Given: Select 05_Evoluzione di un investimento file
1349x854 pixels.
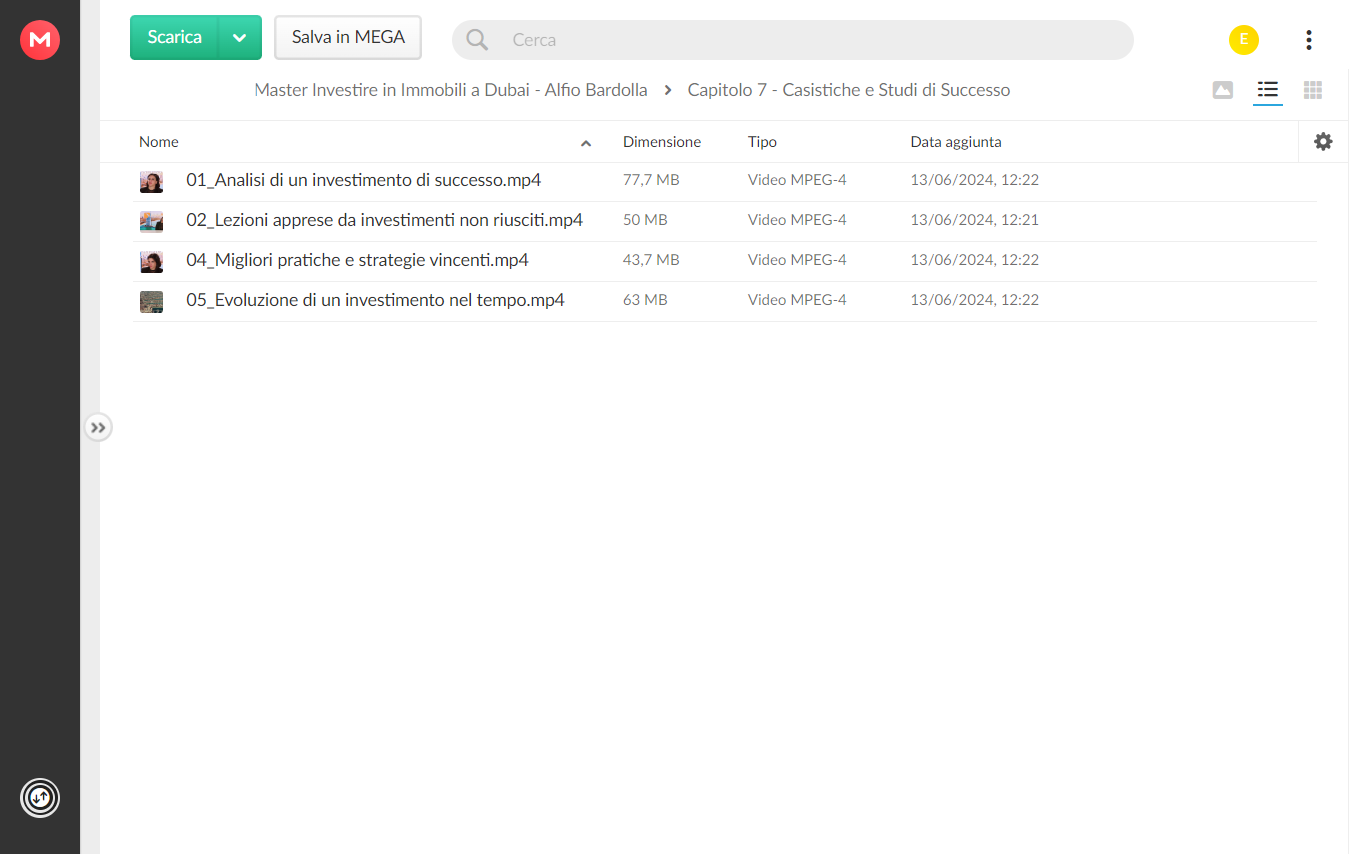Looking at the screenshot, I should [724, 301].
